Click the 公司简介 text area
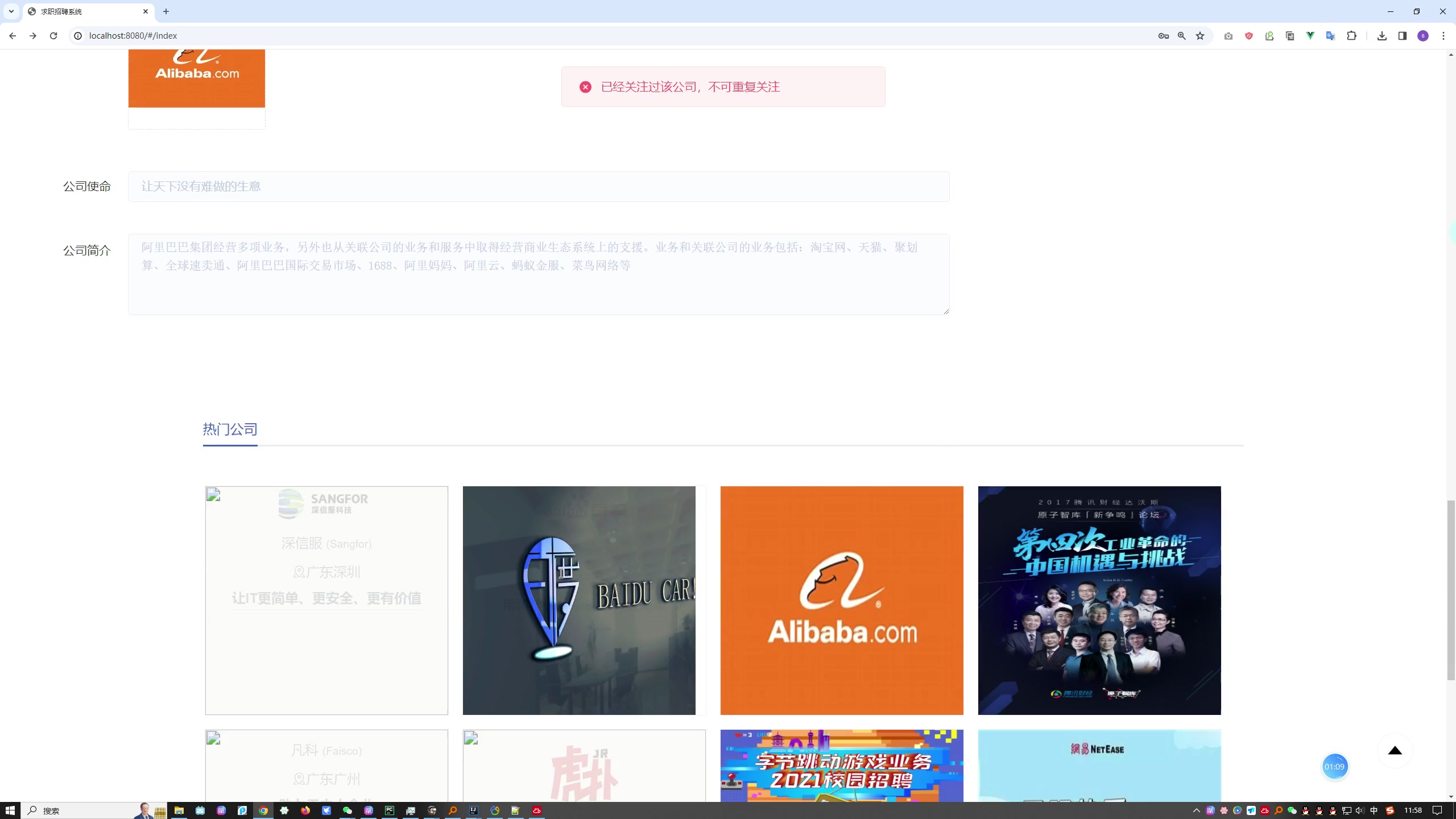The image size is (1456, 819). pos(539,274)
